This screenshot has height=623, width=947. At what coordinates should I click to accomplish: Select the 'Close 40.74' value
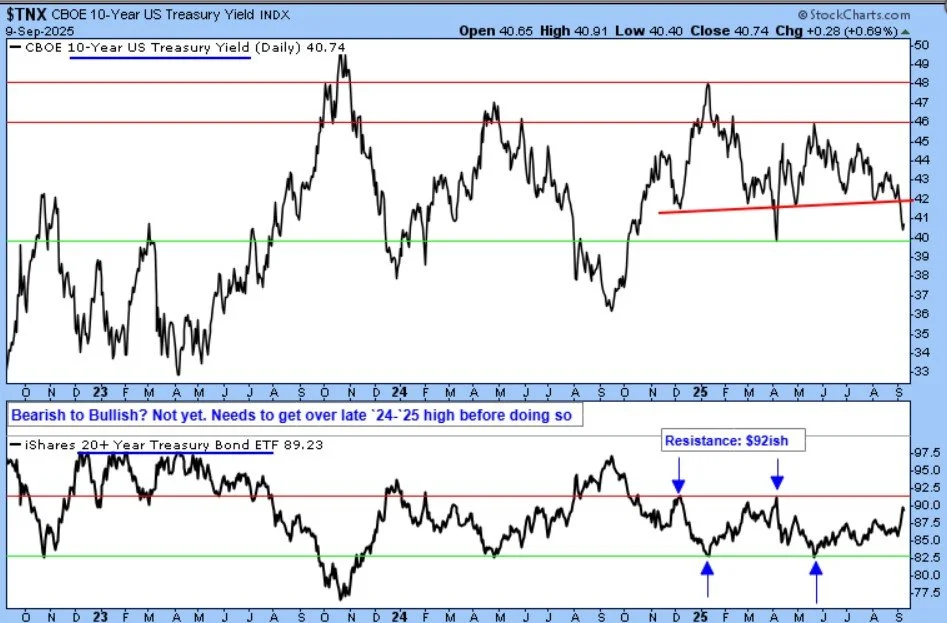[x=729, y=31]
